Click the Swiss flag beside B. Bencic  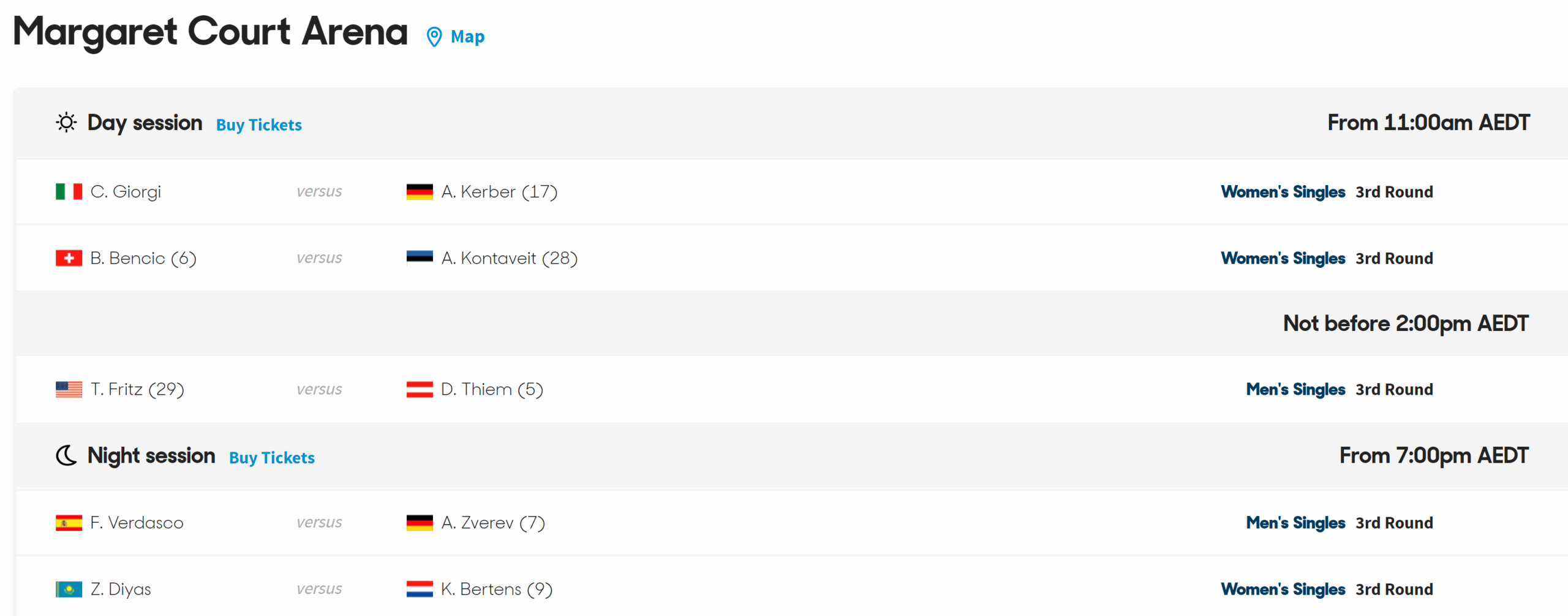click(x=69, y=258)
